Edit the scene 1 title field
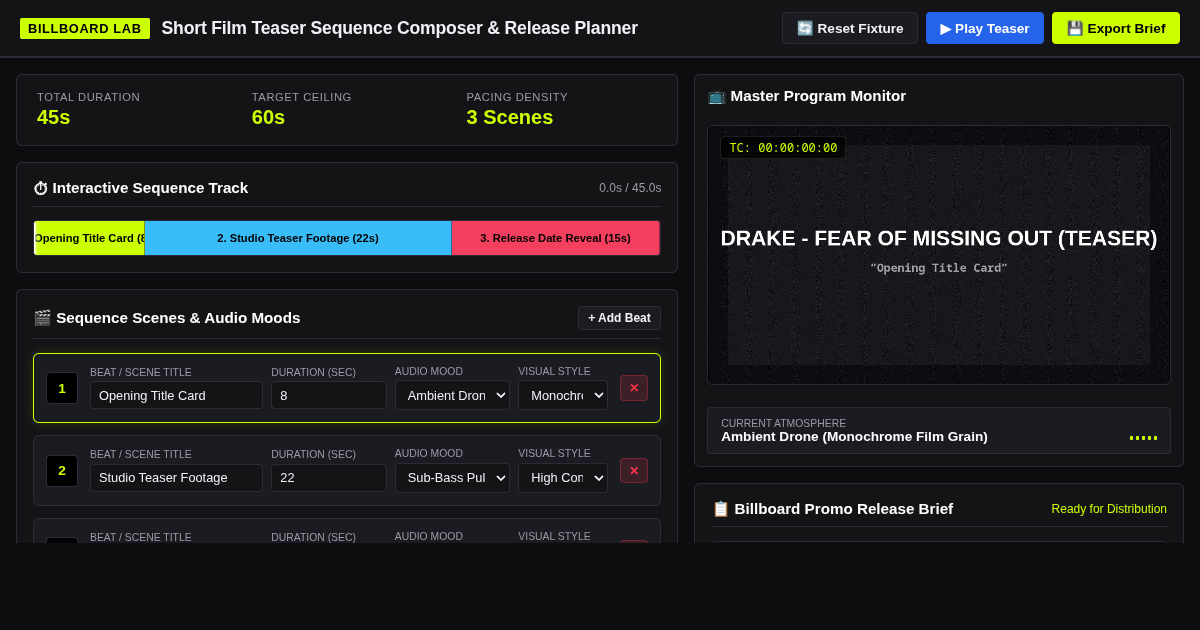This screenshot has width=1200, height=630. point(176,395)
